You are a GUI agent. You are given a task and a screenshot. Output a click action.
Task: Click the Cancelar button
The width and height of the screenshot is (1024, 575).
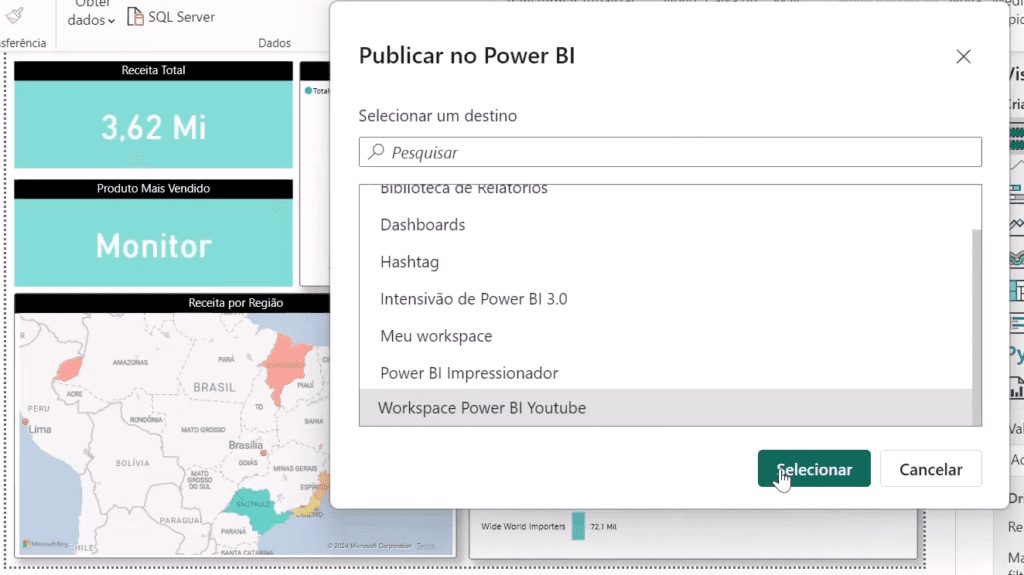pos(931,468)
